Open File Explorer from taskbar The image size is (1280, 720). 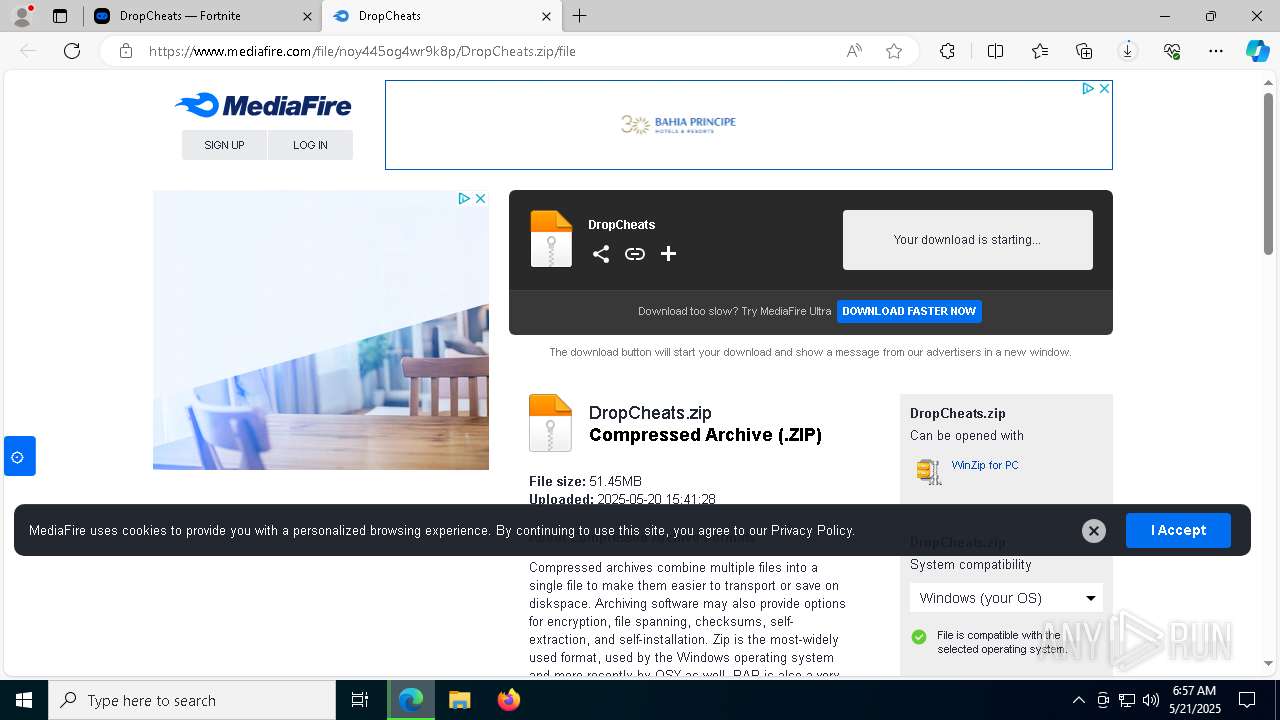point(459,700)
